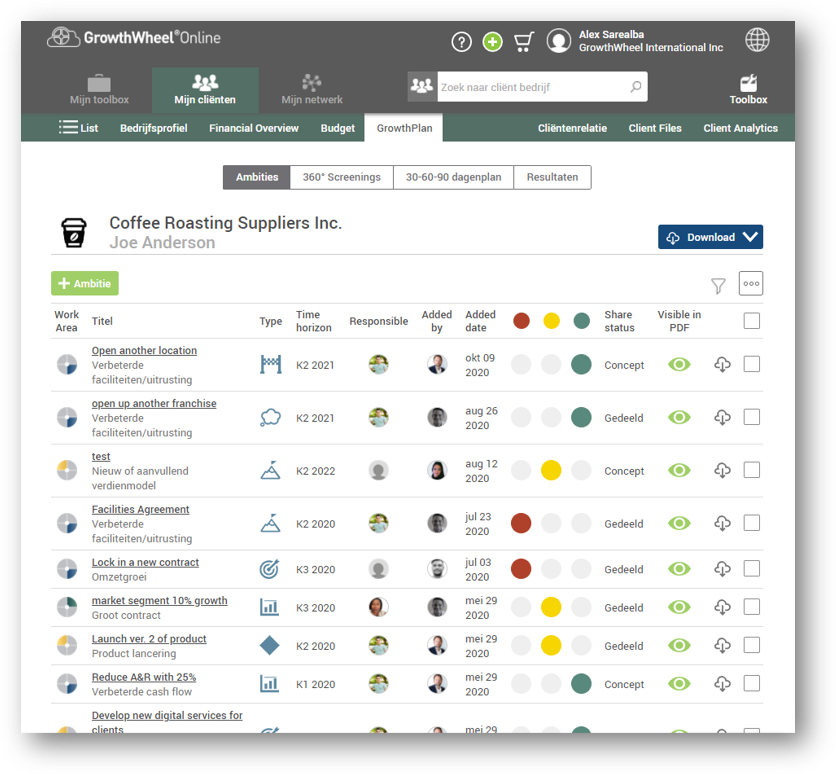Open 'Lock in a new contract' link
This screenshot has height=774, width=836.
pyautogui.click(x=145, y=562)
